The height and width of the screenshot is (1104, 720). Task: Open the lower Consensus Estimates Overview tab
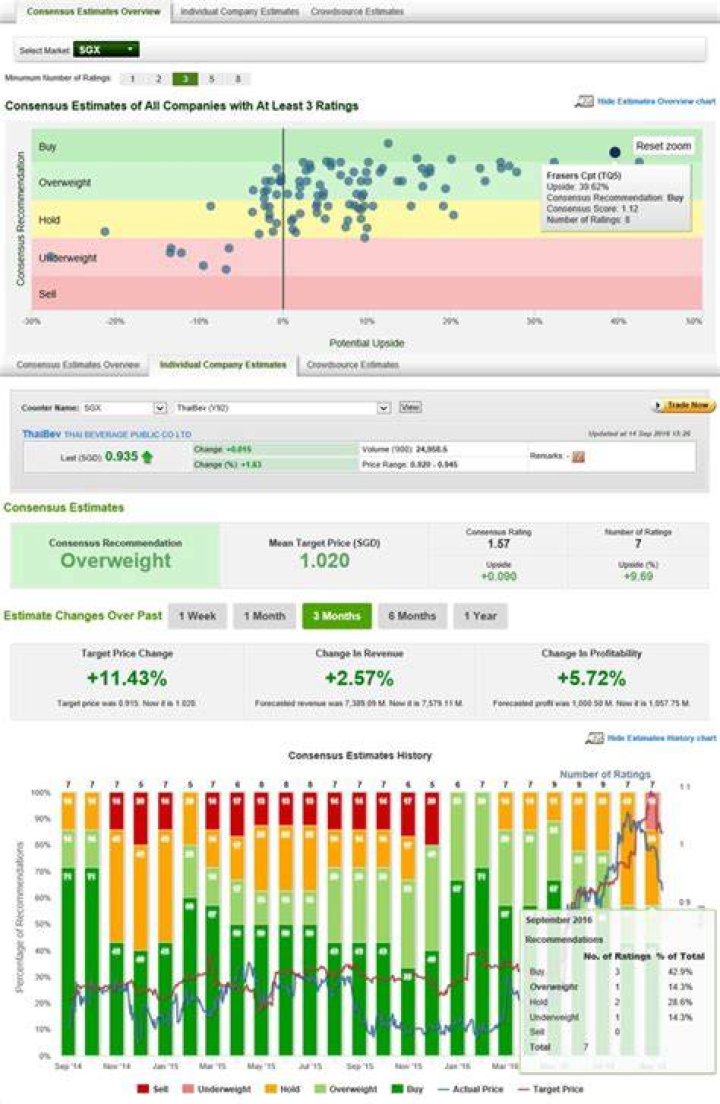pyautogui.click(x=78, y=365)
